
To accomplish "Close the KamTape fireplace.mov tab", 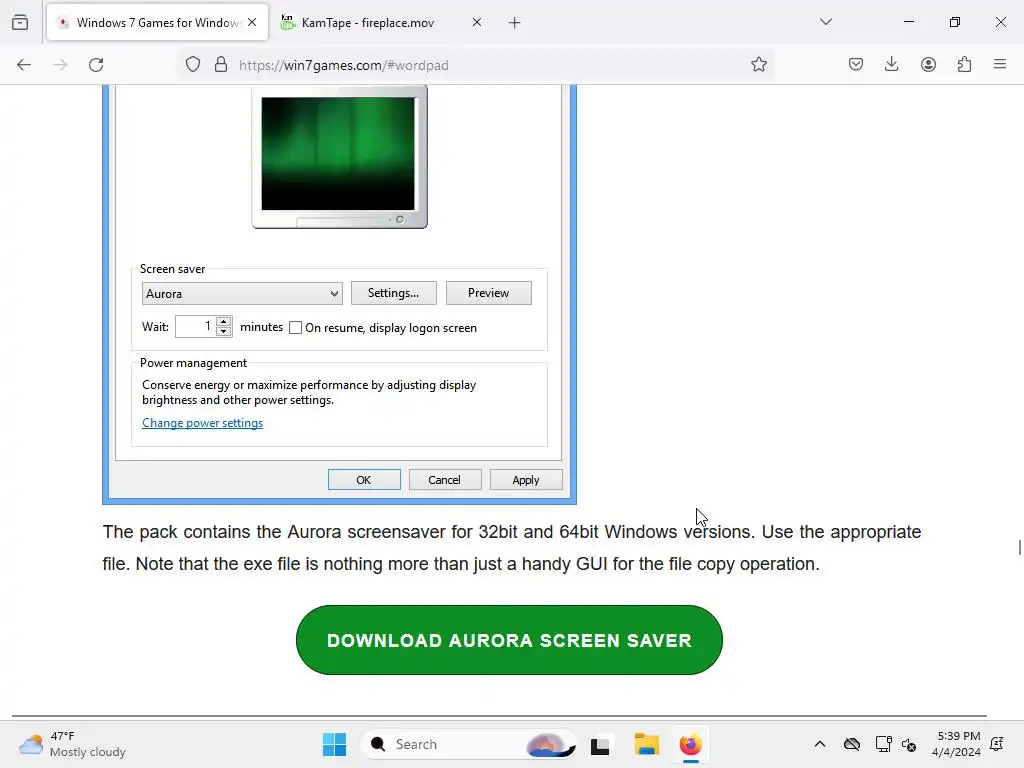I will pos(477,22).
